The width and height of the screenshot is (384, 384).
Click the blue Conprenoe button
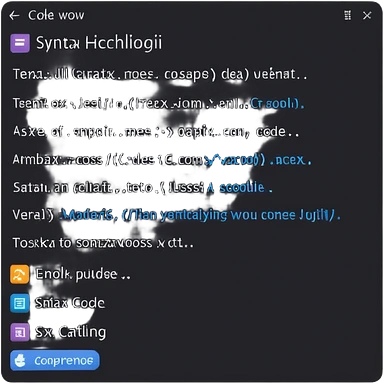click(x=55, y=360)
